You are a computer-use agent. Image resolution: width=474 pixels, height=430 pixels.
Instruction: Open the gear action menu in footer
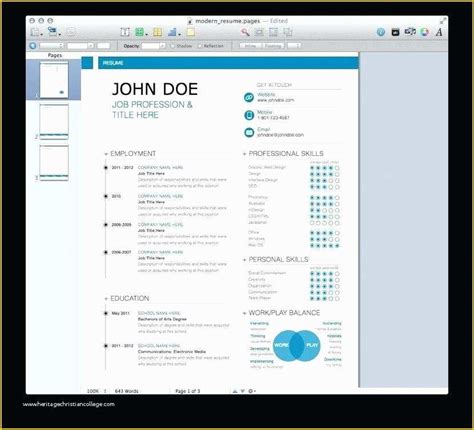click(252, 391)
